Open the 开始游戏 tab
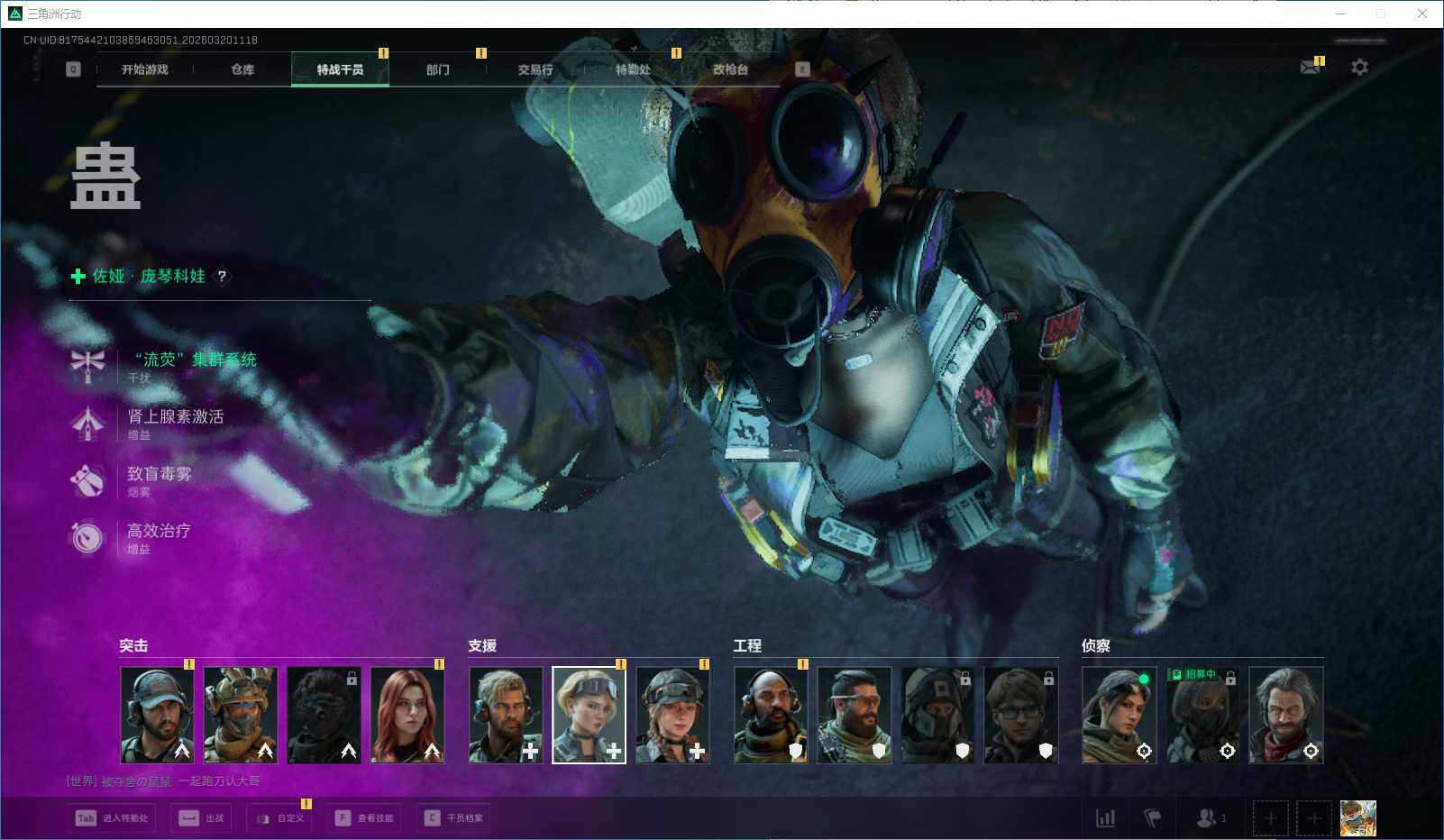 coord(145,69)
